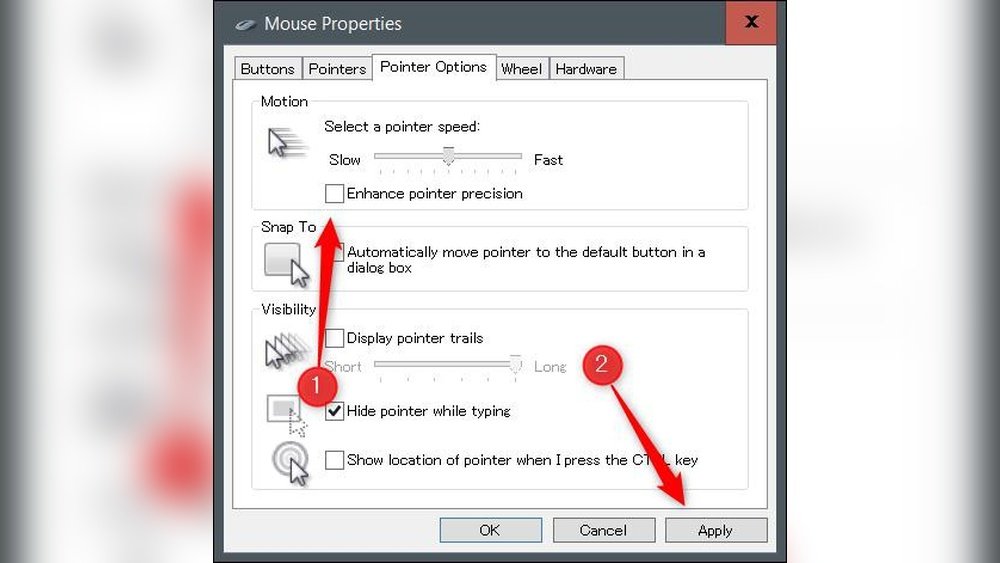The image size is (1000, 563).
Task: Enable the Enhance pointer precision checkbox
Action: pyautogui.click(x=335, y=194)
